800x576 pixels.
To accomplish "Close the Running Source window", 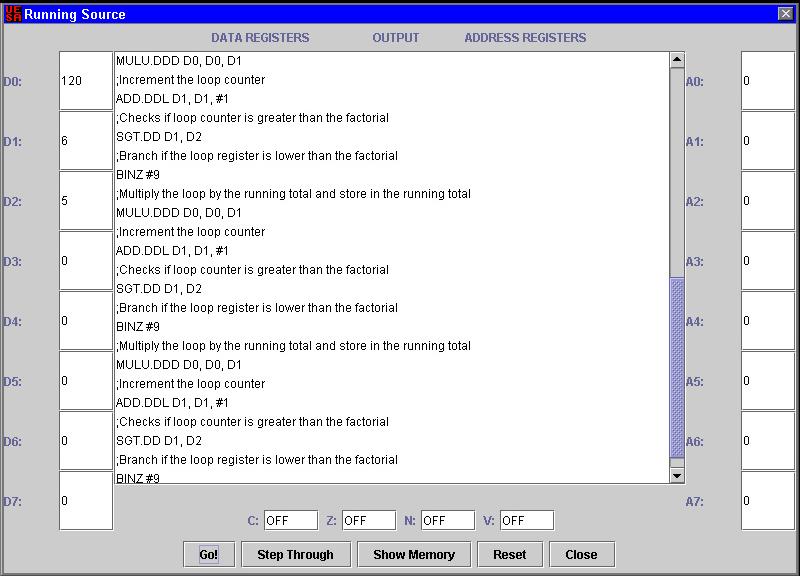I will click(x=785, y=14).
